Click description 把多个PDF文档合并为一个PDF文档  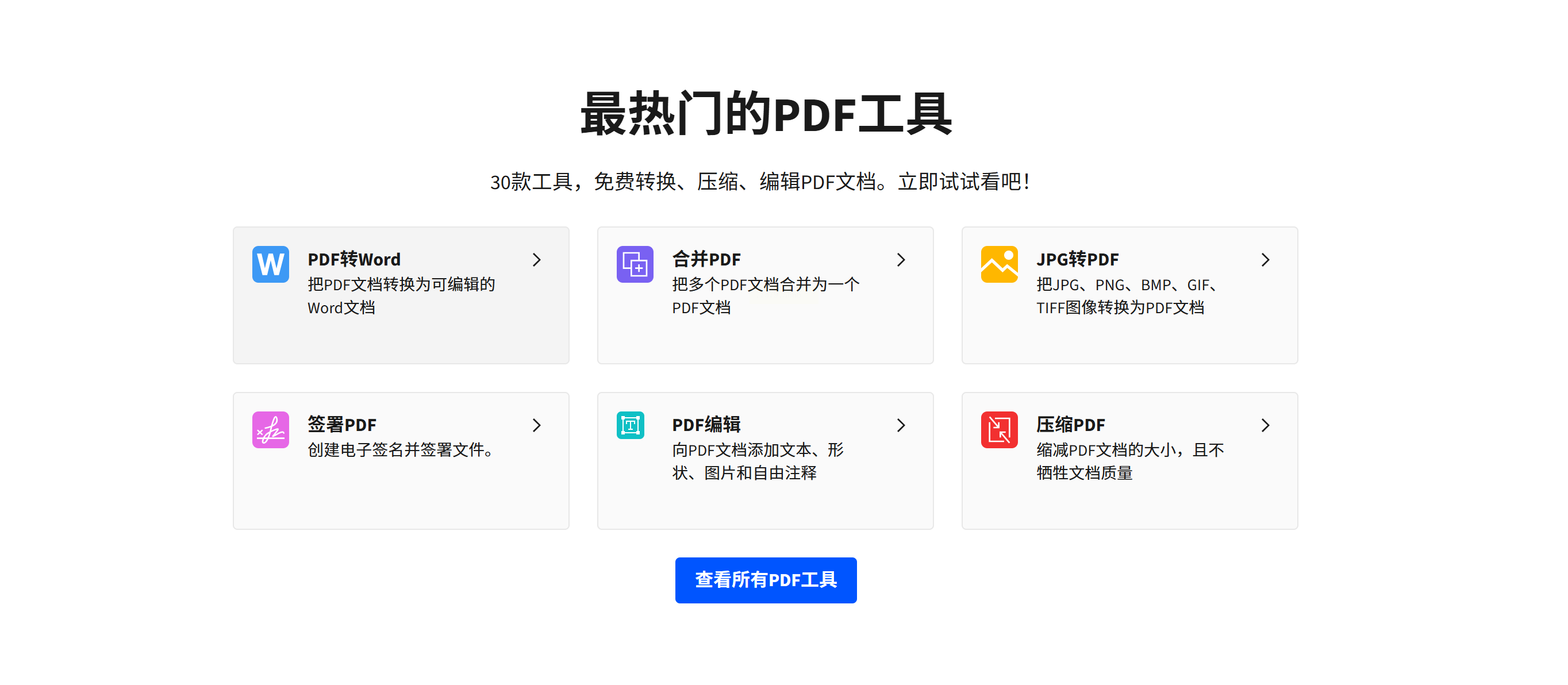pos(766,295)
